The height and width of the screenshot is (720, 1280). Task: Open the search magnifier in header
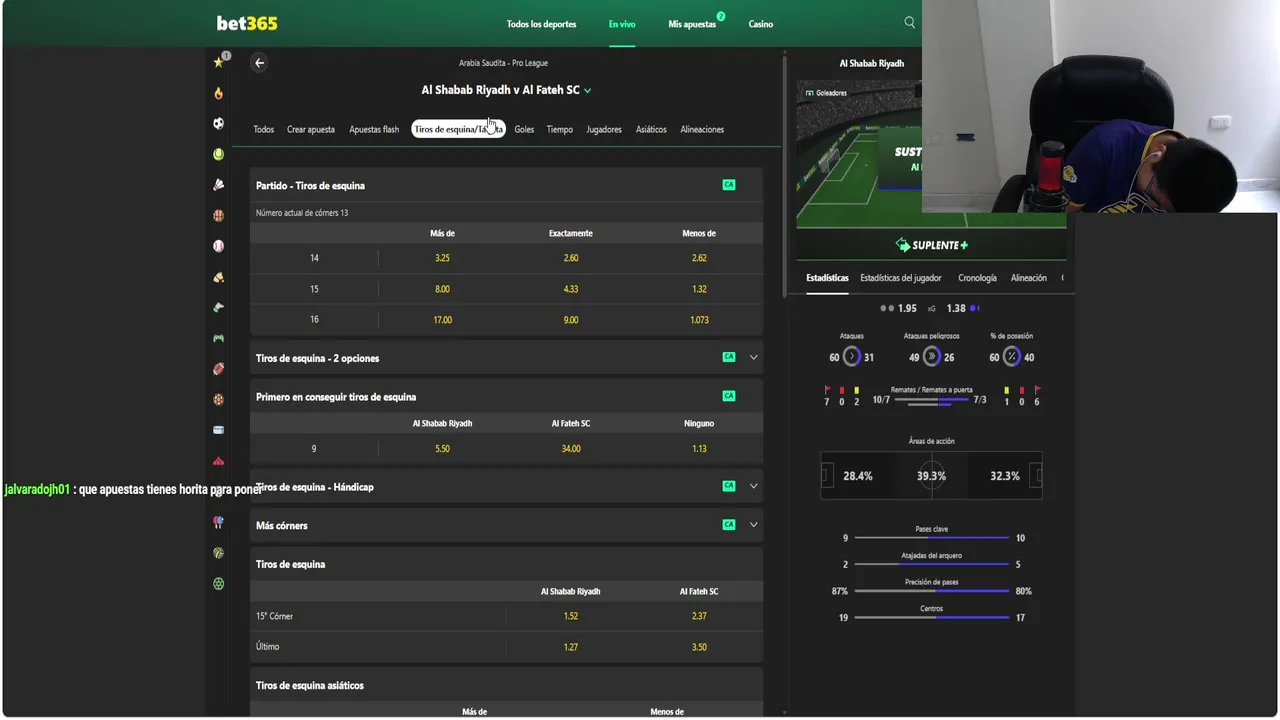tap(909, 23)
